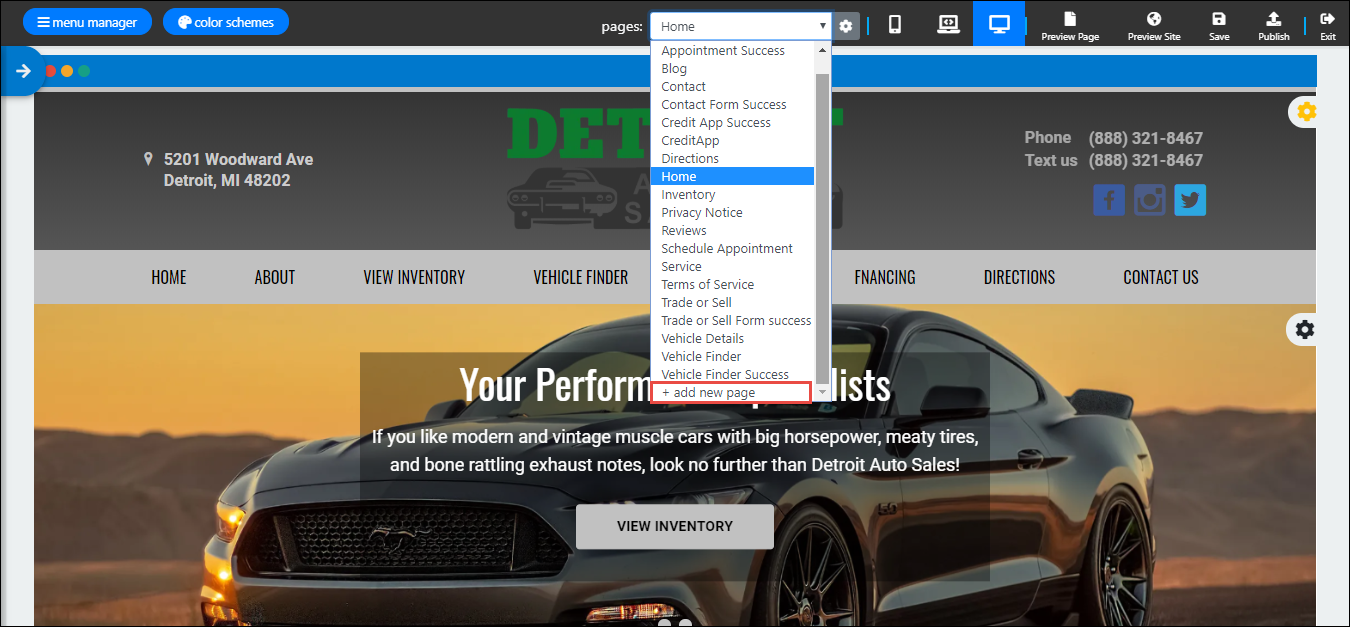Choose Contact Form Success page
The height and width of the screenshot is (627, 1350).
tap(733, 105)
